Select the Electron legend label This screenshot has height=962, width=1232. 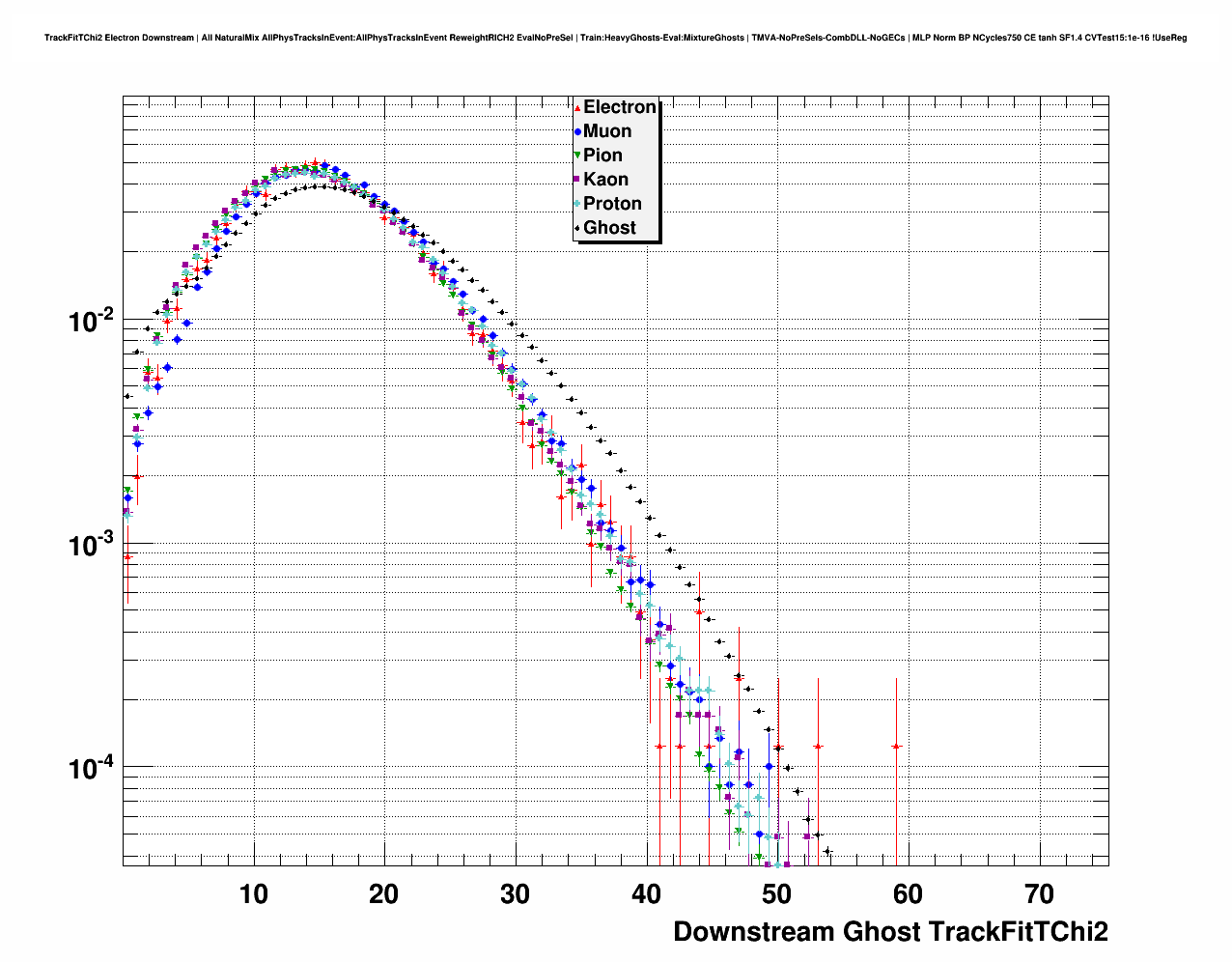click(x=620, y=107)
